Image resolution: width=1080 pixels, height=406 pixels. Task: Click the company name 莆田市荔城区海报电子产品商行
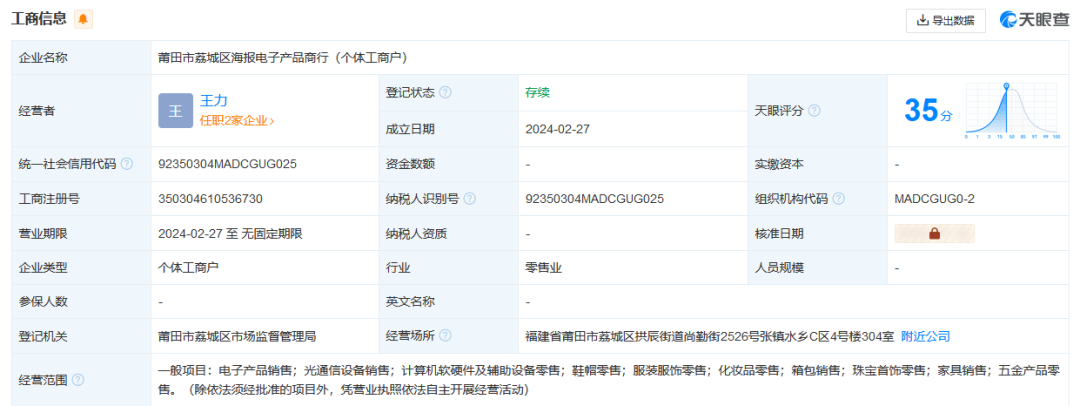[x=282, y=58]
